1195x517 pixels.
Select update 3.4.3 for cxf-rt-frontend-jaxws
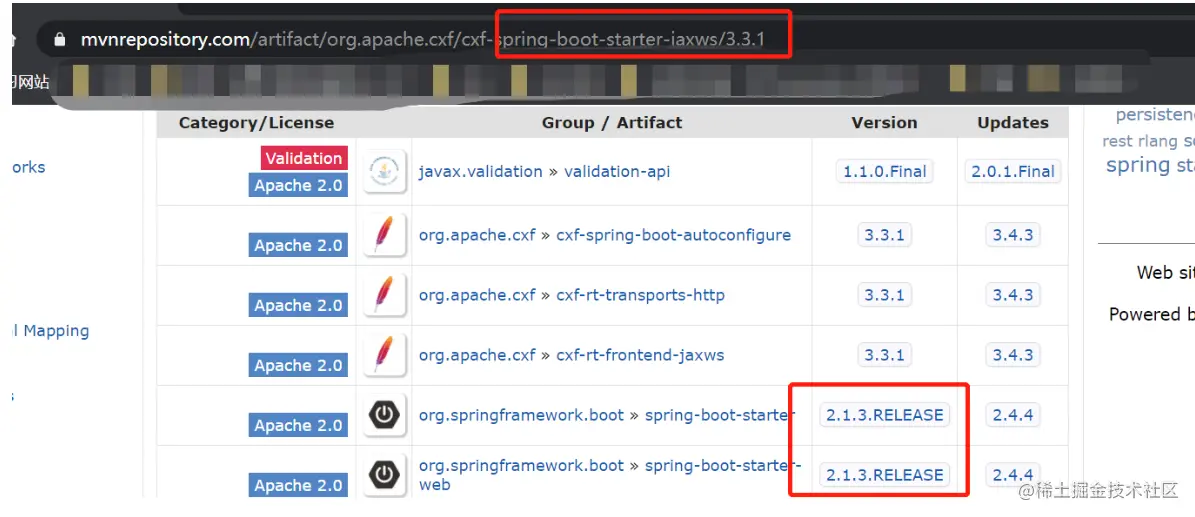click(1013, 355)
